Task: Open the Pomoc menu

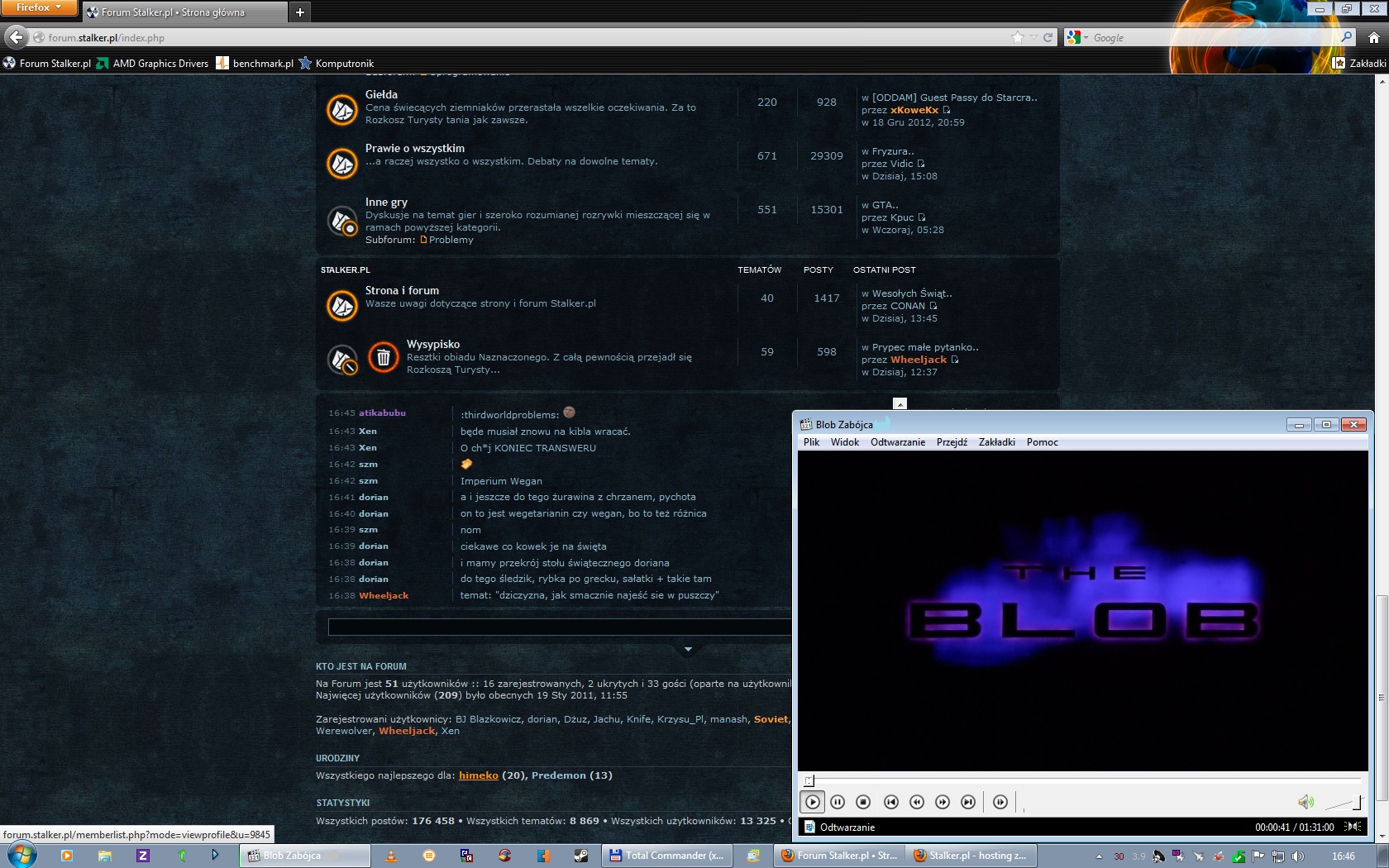Action: click(x=1043, y=442)
